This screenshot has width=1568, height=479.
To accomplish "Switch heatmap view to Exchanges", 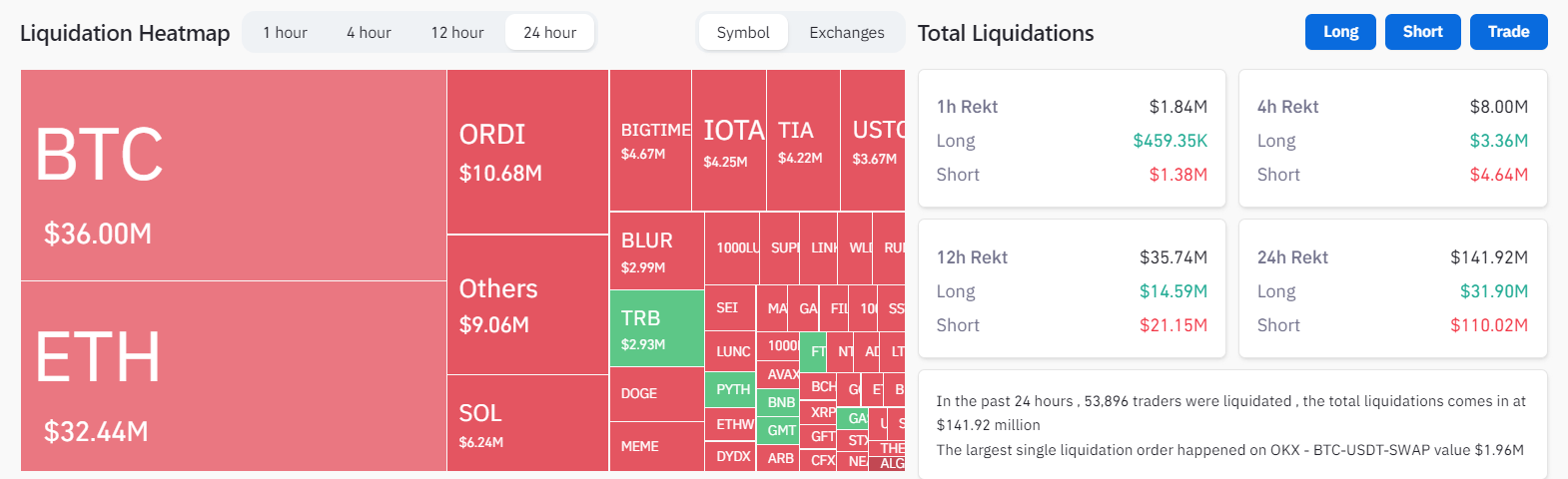I will (847, 33).
